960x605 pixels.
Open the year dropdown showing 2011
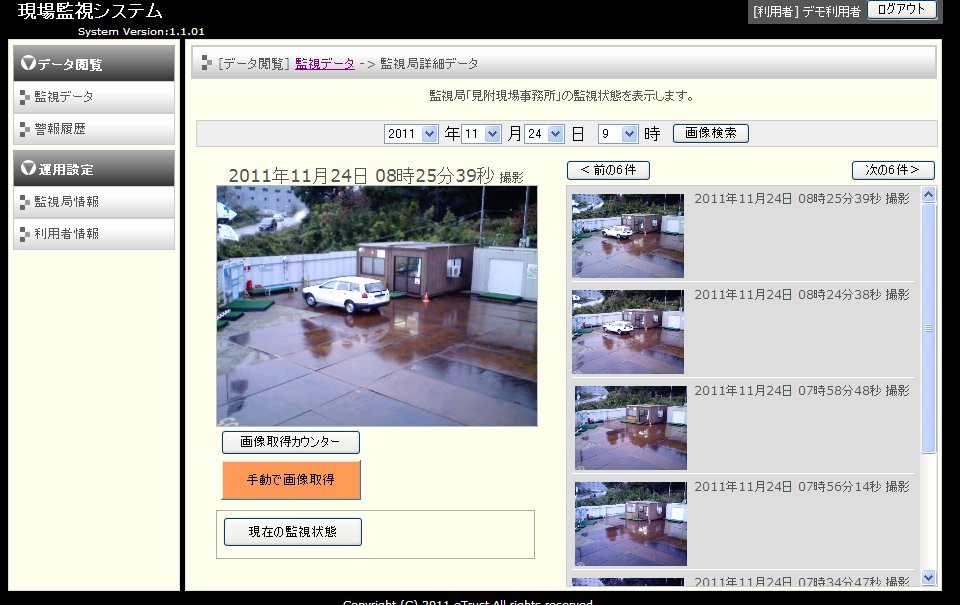click(411, 133)
